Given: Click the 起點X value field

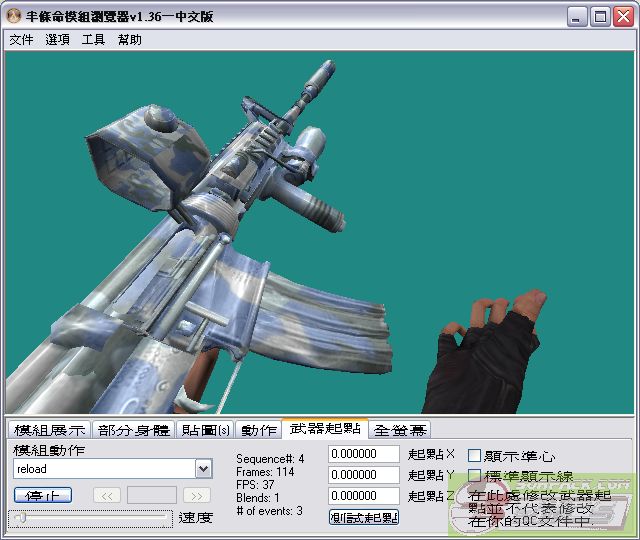Looking at the screenshot, I should 363,454.
